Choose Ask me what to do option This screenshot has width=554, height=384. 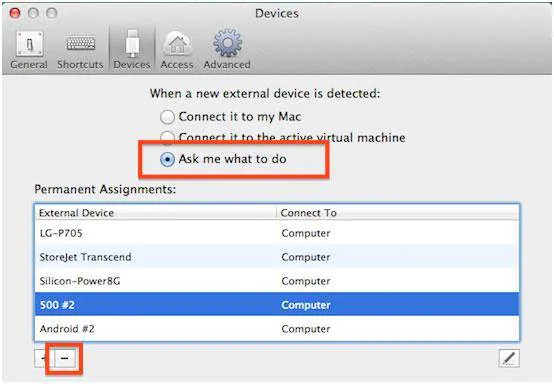point(223,159)
